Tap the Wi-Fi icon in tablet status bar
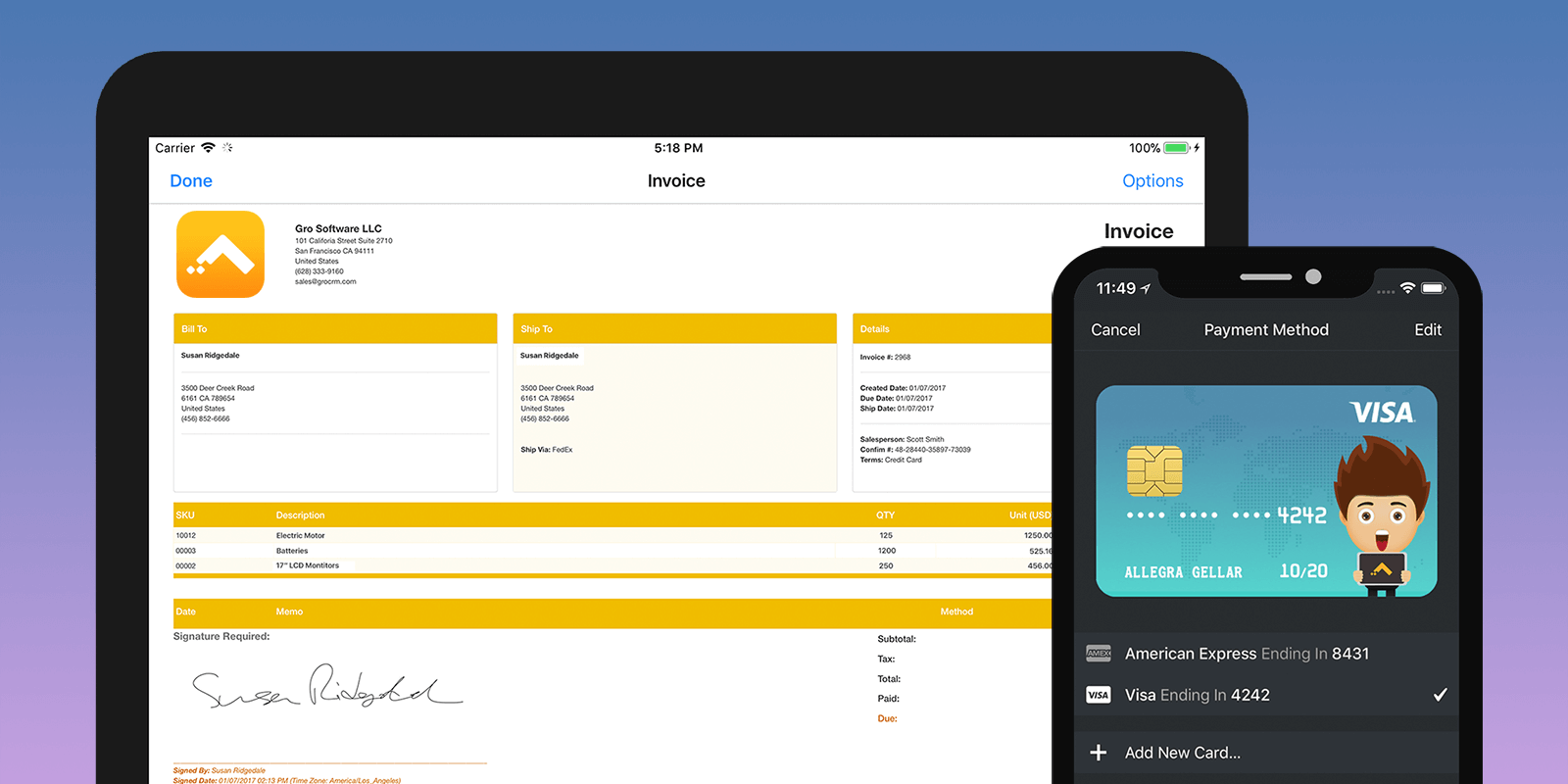Screen dimensions: 1568x784 [x=208, y=148]
